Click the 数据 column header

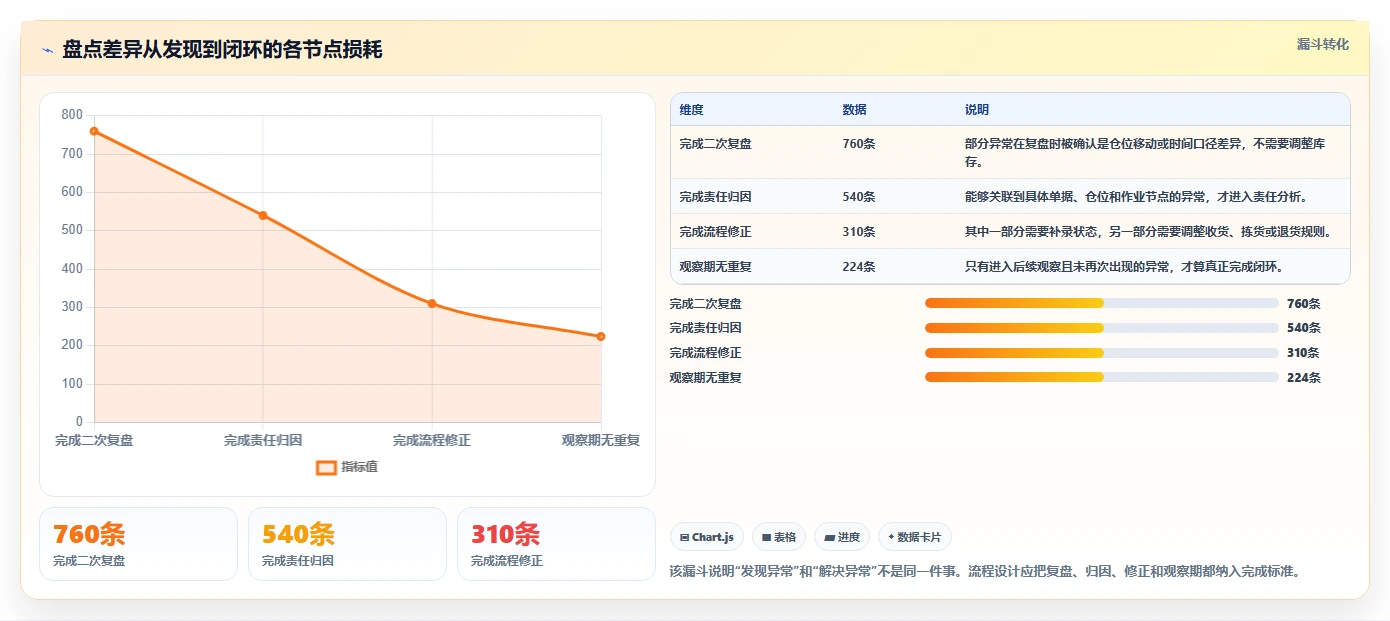tap(854, 110)
